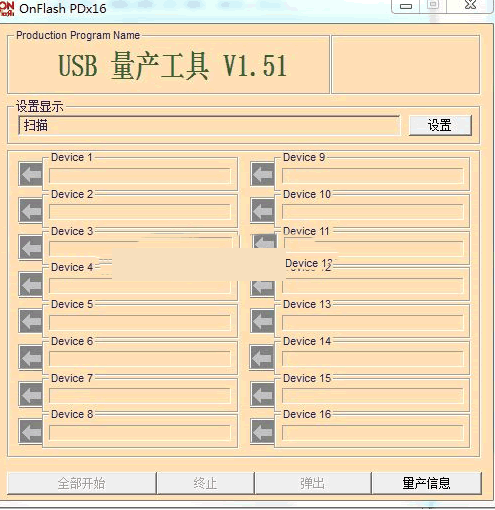This screenshot has height=510, width=495.
Task: Click the OnFlash logo in title bar
Action: (7, 8)
